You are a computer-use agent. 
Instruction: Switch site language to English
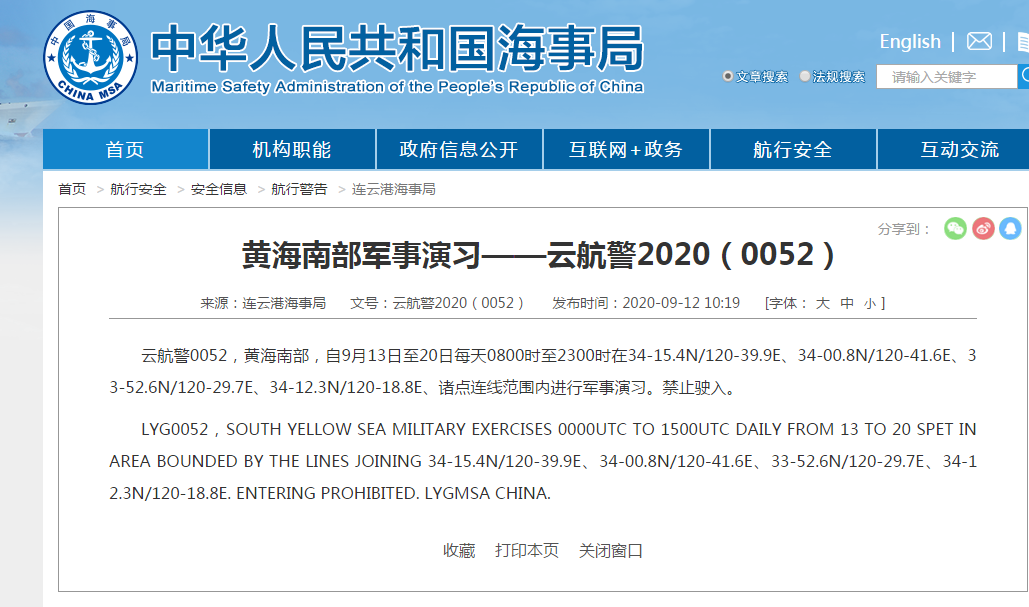point(910,41)
